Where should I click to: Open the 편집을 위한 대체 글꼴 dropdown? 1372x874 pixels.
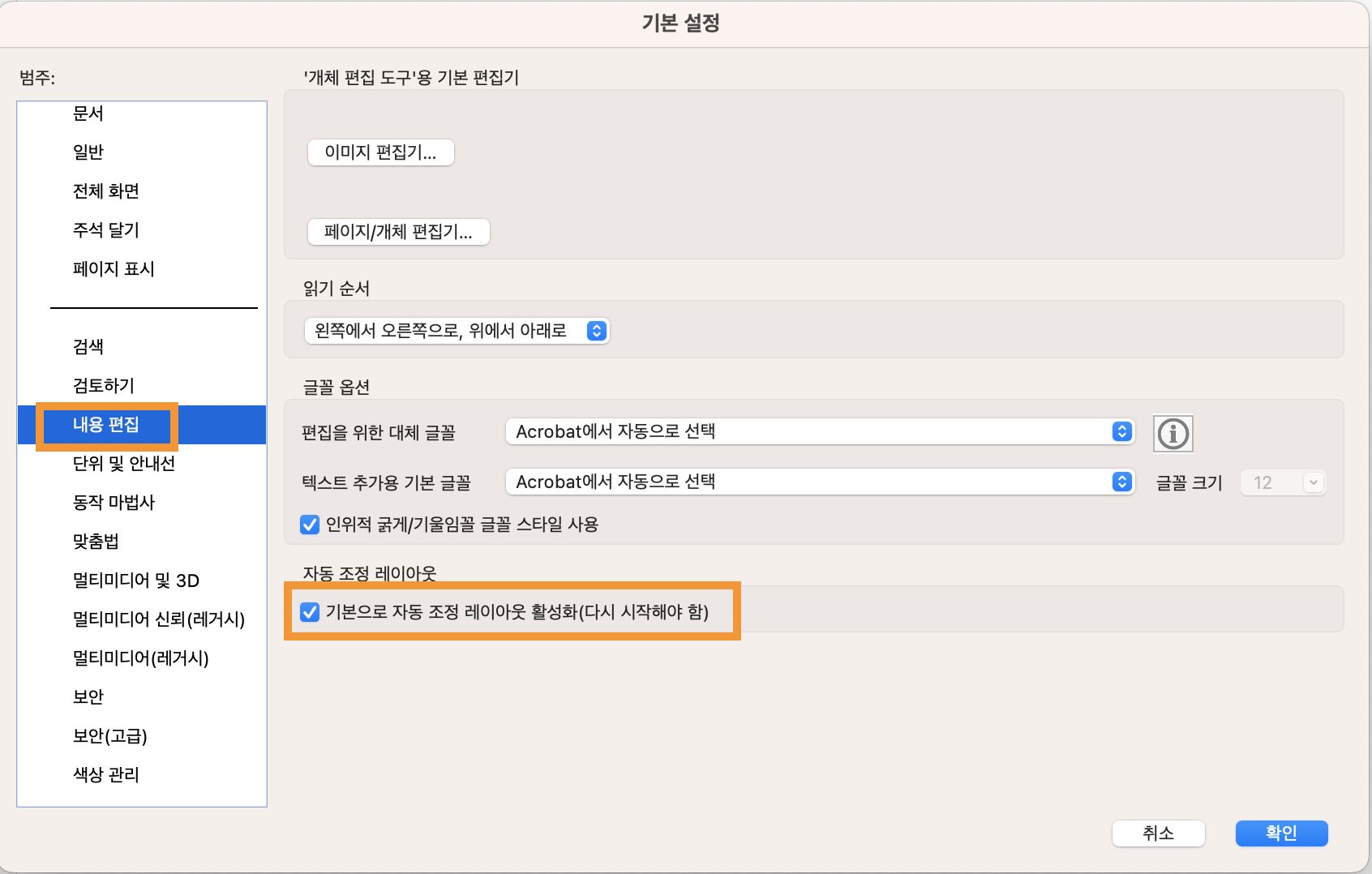click(x=1122, y=431)
